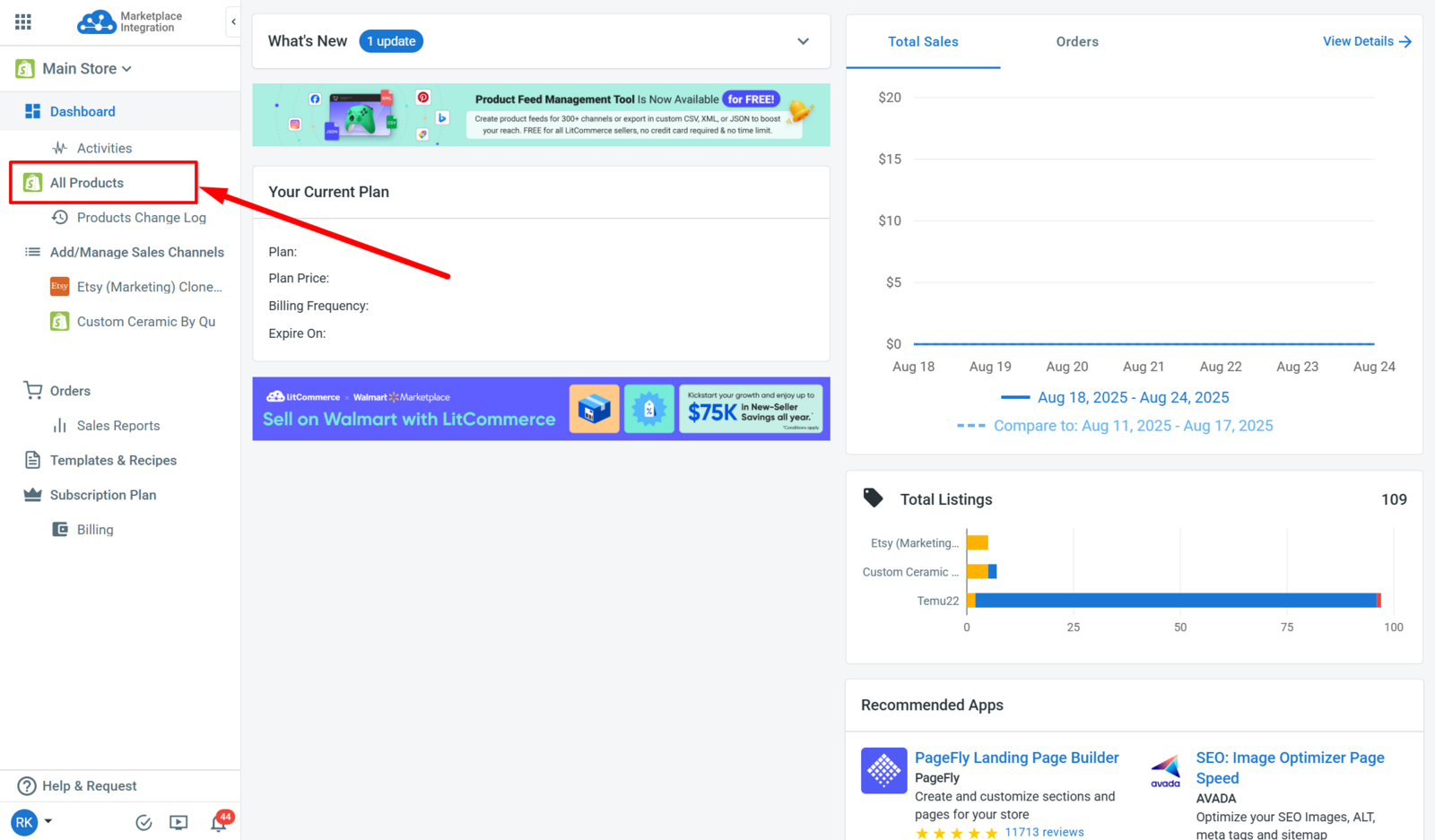Open Help & Request
The height and width of the screenshot is (840, 1435).
(90, 785)
